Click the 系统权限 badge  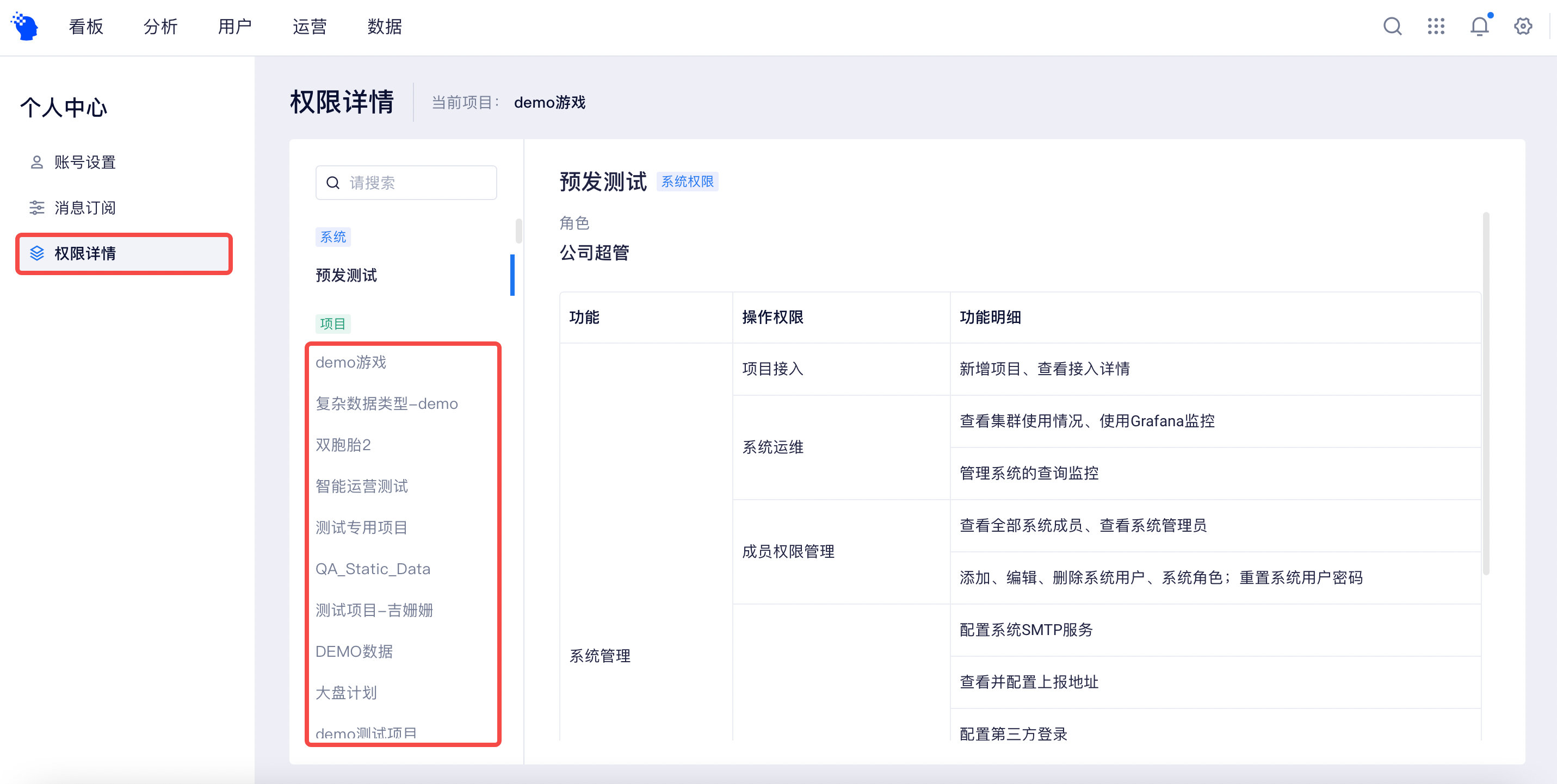687,182
